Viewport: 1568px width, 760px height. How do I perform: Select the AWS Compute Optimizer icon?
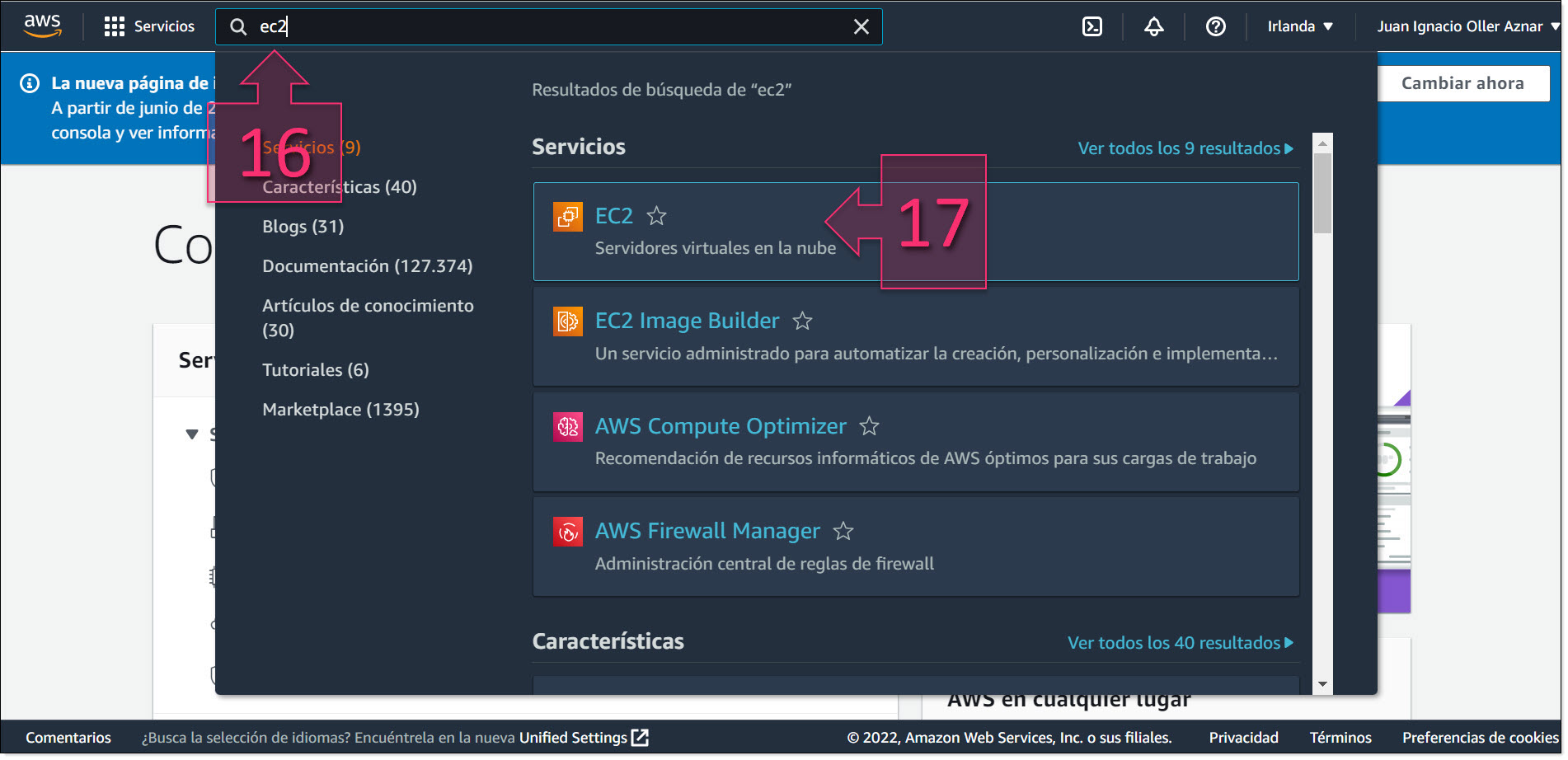[x=567, y=426]
